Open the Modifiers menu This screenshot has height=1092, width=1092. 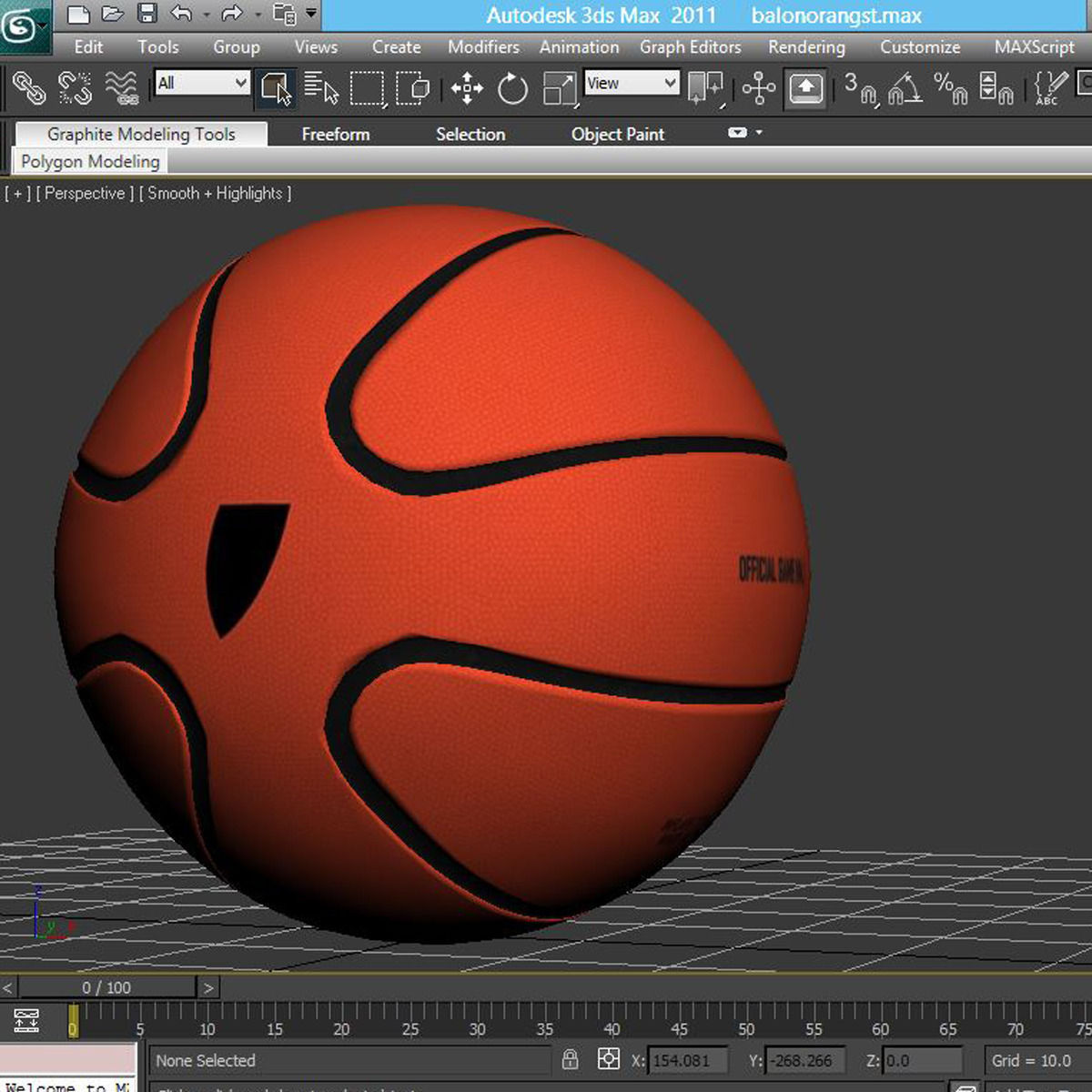[x=483, y=47]
